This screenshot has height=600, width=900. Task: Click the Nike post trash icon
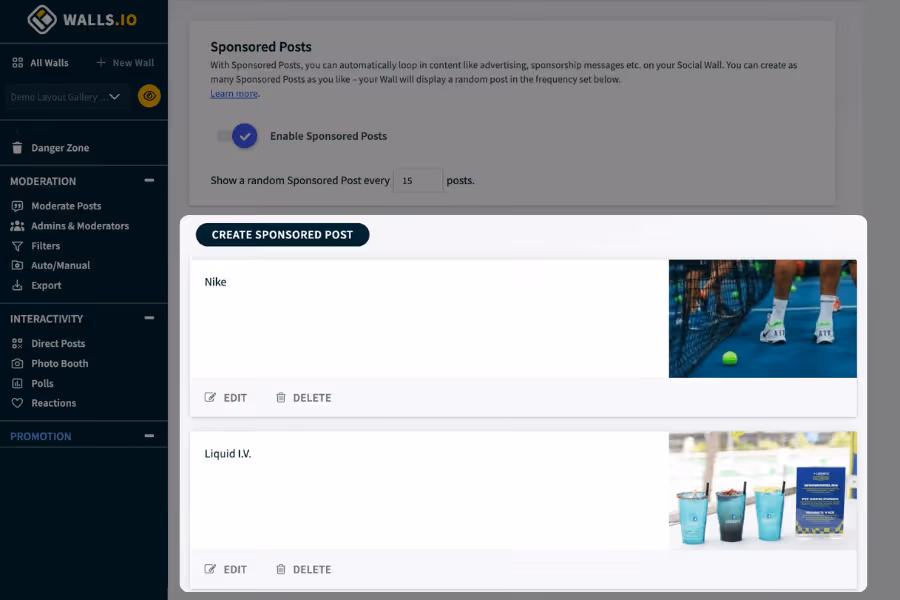tap(281, 397)
